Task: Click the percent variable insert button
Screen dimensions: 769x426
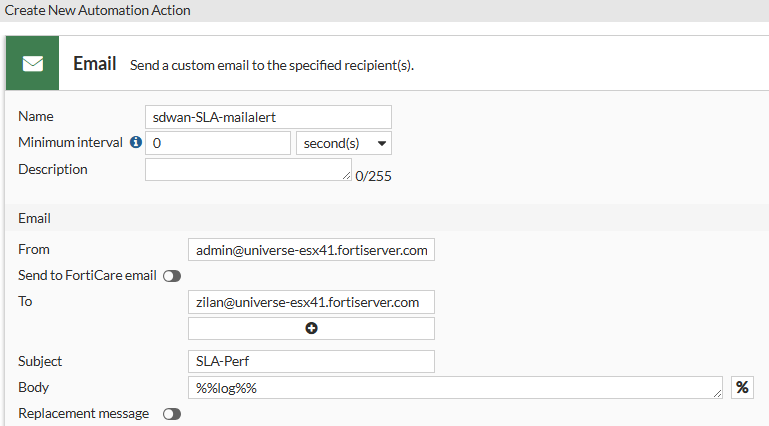Action: tap(742, 388)
